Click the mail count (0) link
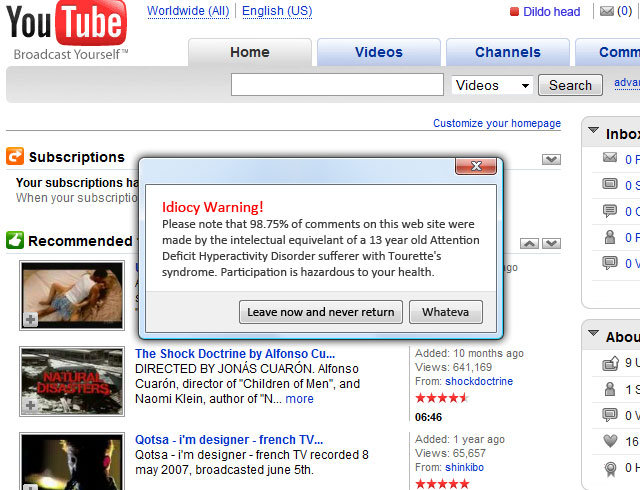Viewport: 640px width, 490px height. [624, 11]
